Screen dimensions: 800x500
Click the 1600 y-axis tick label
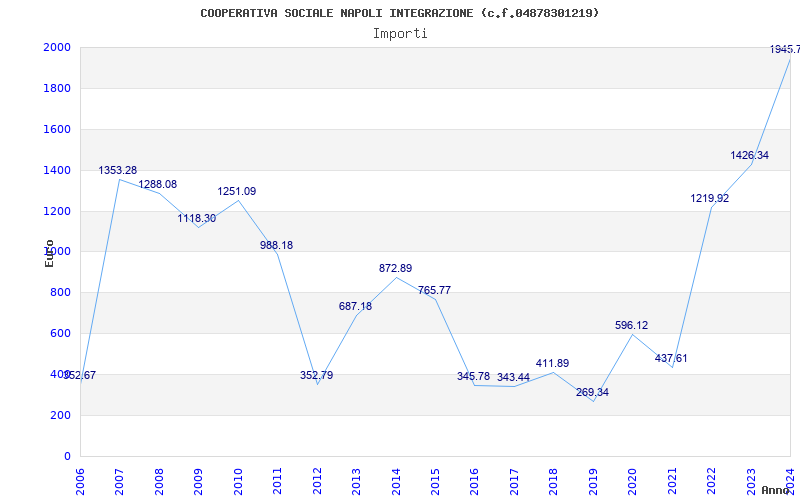(57, 130)
